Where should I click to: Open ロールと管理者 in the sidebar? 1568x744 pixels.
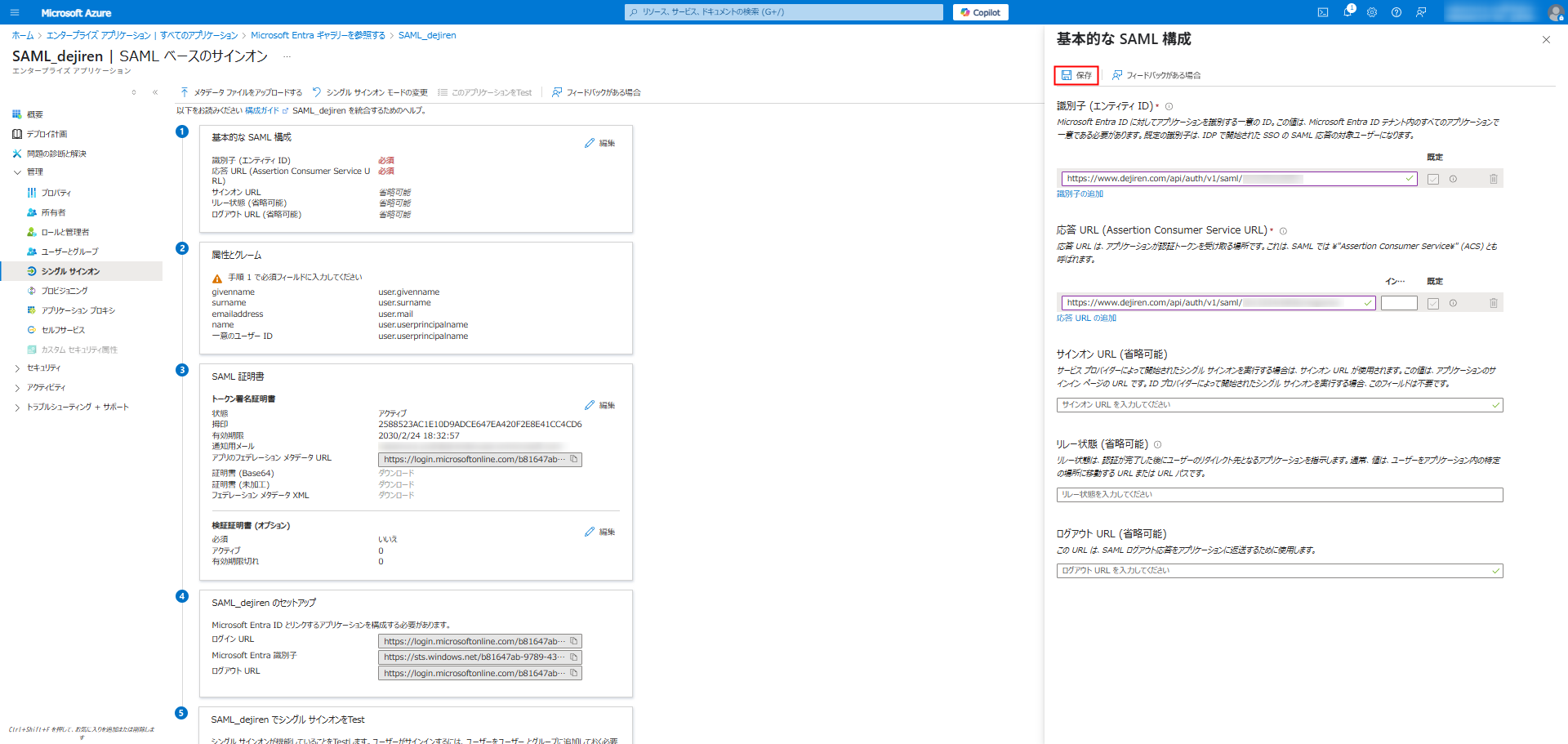(65, 232)
